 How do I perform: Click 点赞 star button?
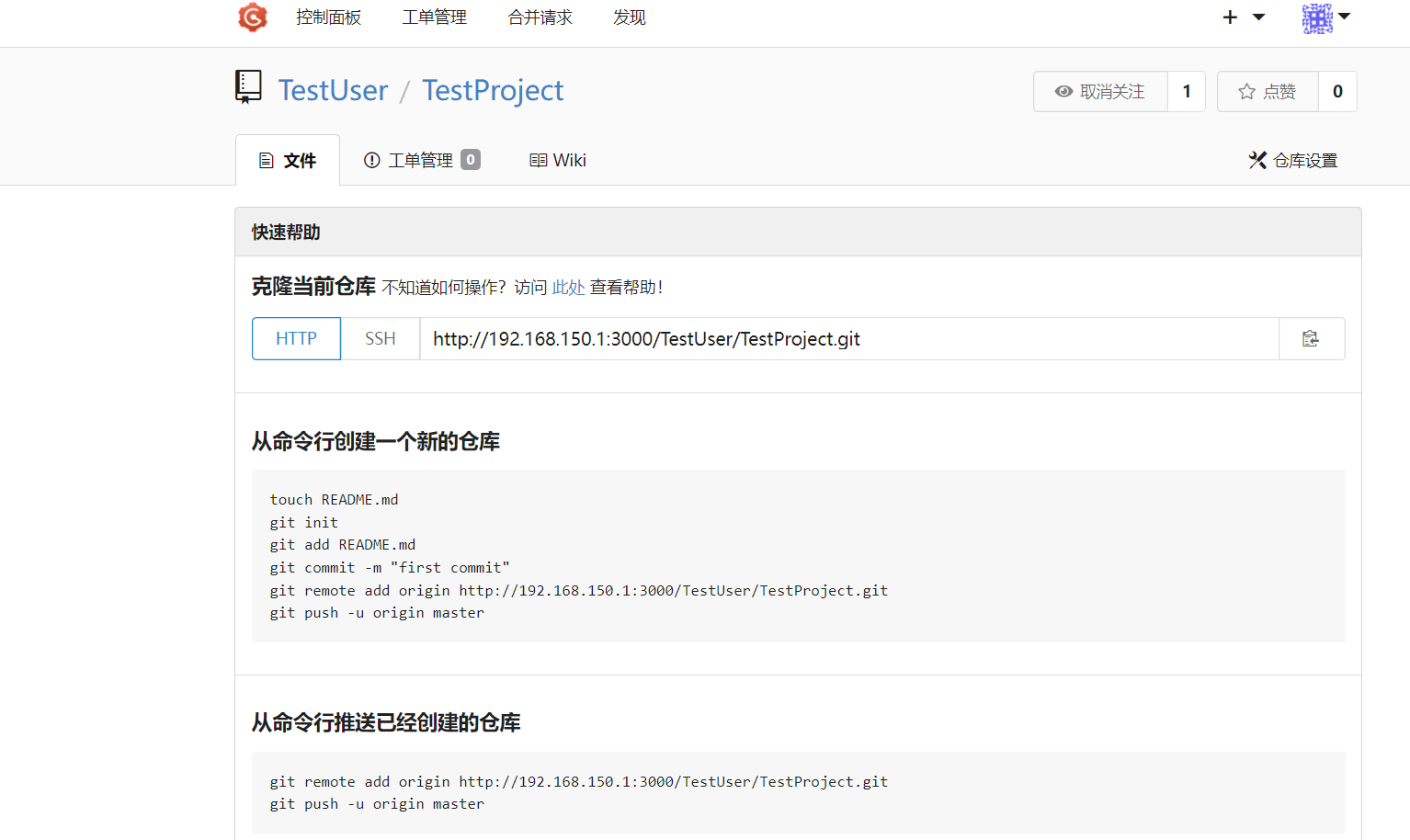[x=1268, y=92]
